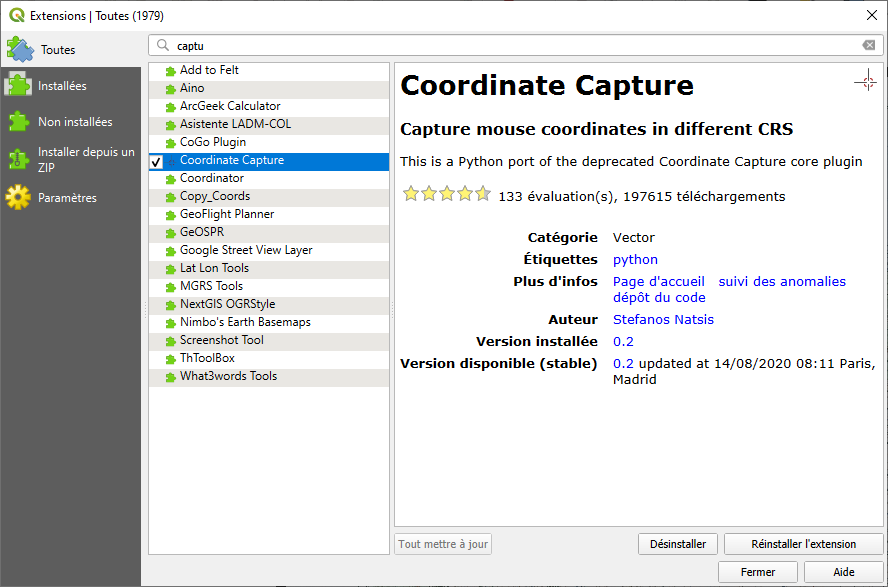Follow the suivi des anomalies link
888x587 pixels.
click(782, 282)
